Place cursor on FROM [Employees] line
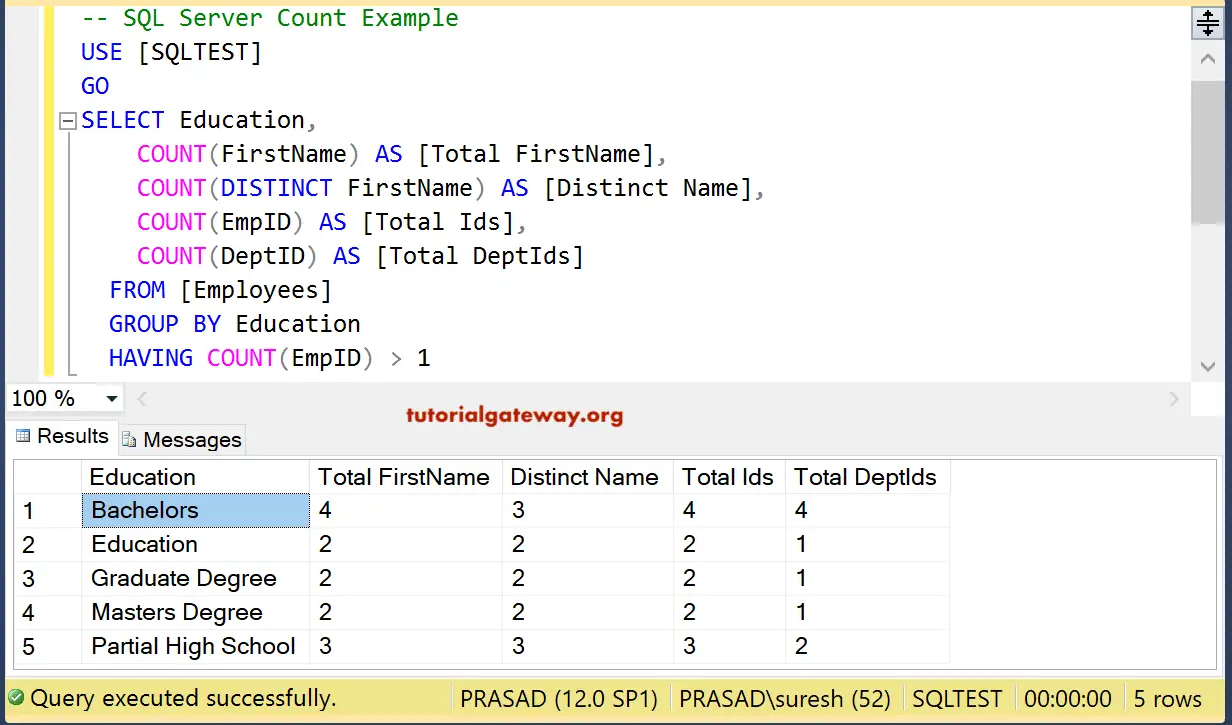Image resolution: width=1232 pixels, height=725 pixels. tap(220, 290)
